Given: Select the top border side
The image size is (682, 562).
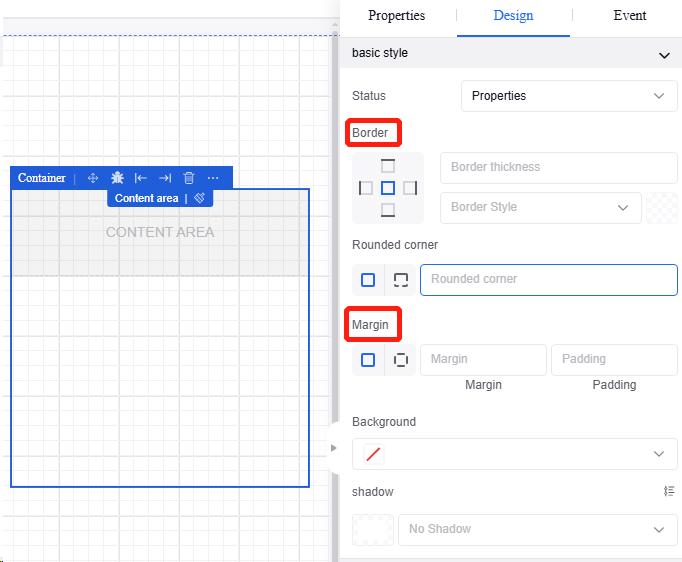Looking at the screenshot, I should [x=388, y=166].
